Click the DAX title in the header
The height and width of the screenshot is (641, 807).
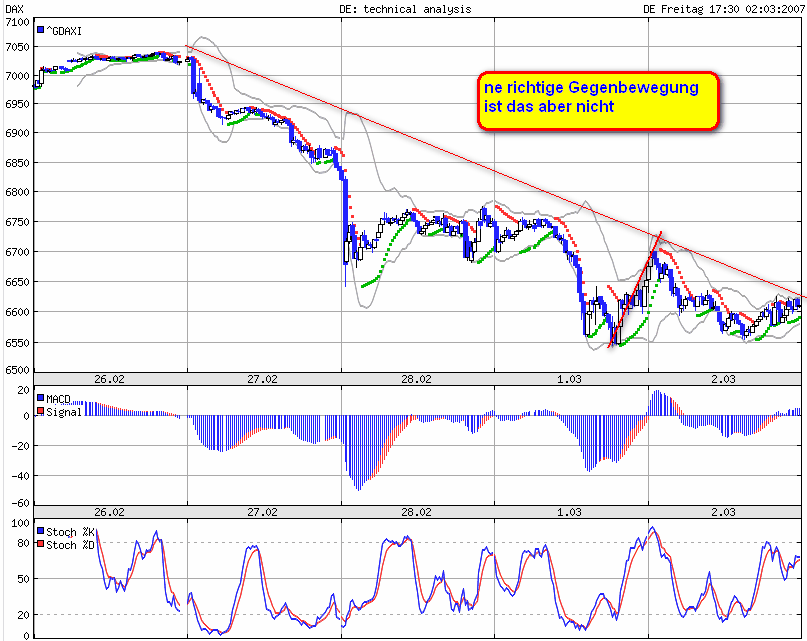[14, 9]
